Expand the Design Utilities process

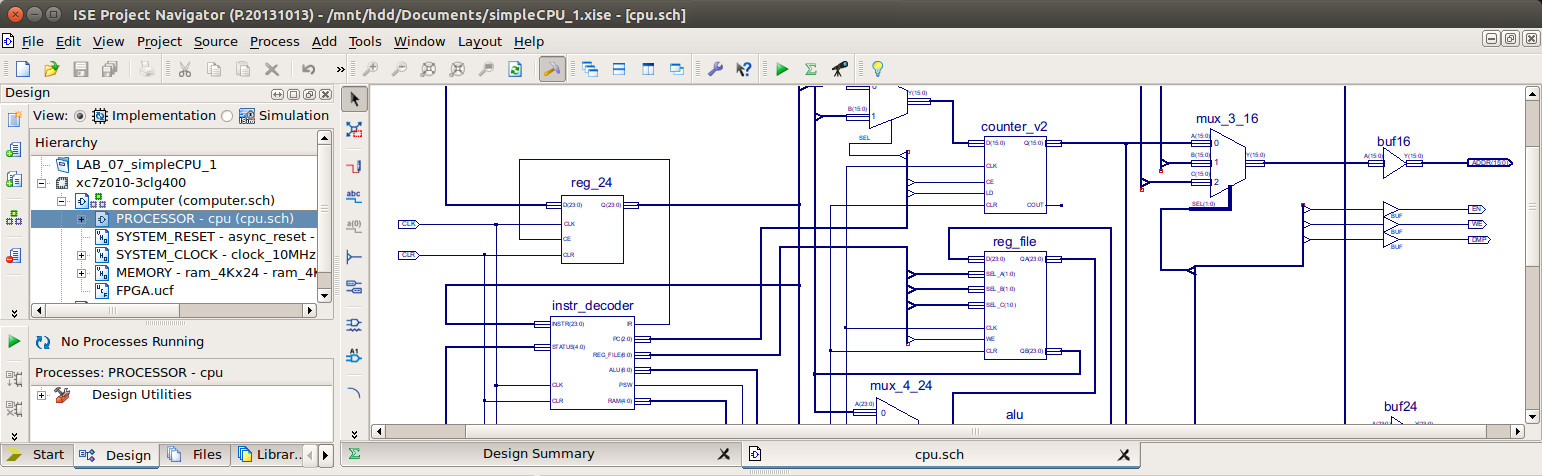click(42, 395)
